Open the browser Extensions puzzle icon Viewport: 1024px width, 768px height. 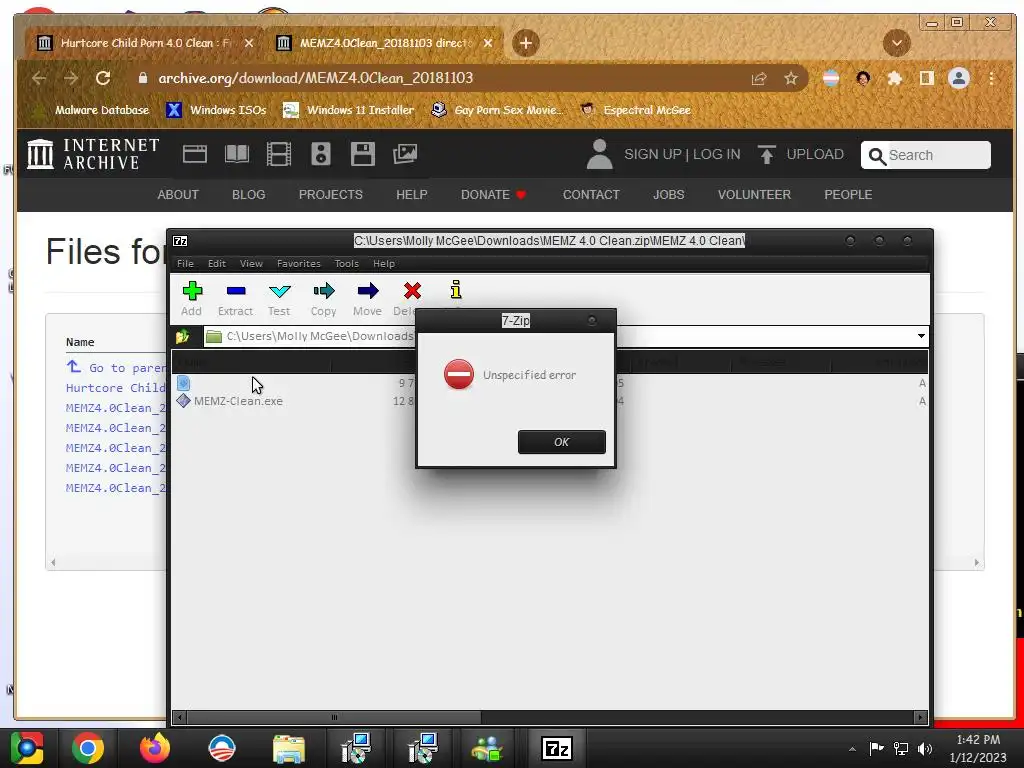click(895, 78)
